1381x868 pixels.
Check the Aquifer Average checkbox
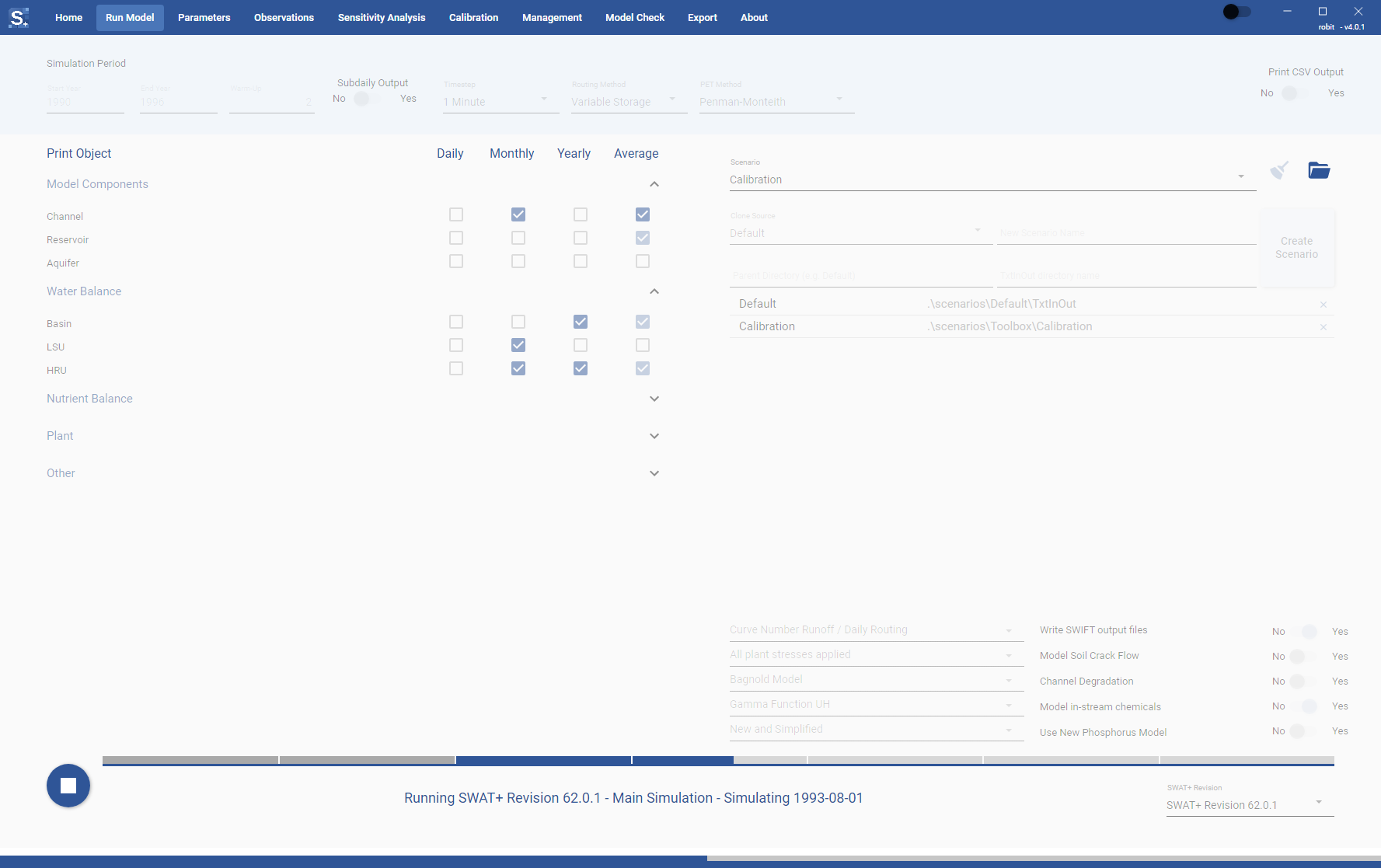[643, 261]
